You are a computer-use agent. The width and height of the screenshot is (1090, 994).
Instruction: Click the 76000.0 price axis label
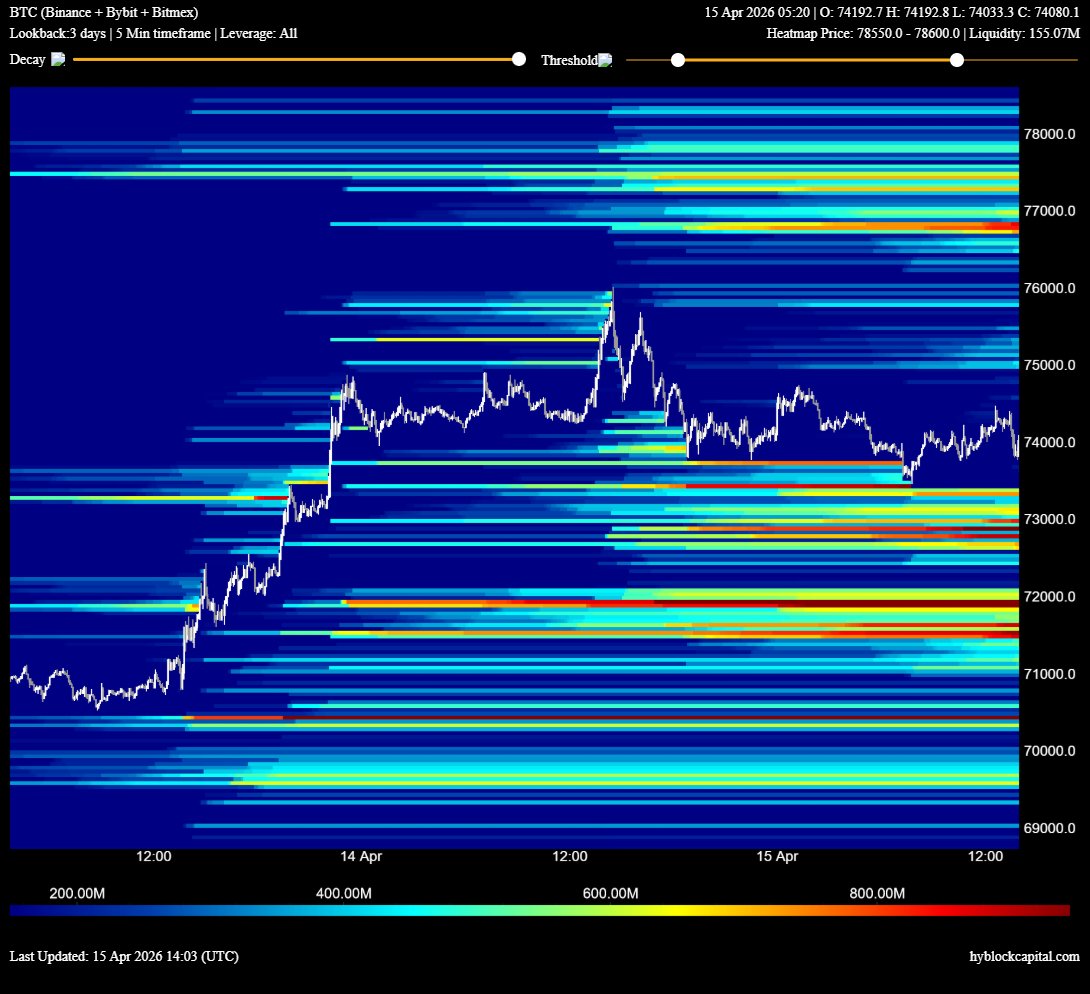(x=1049, y=288)
